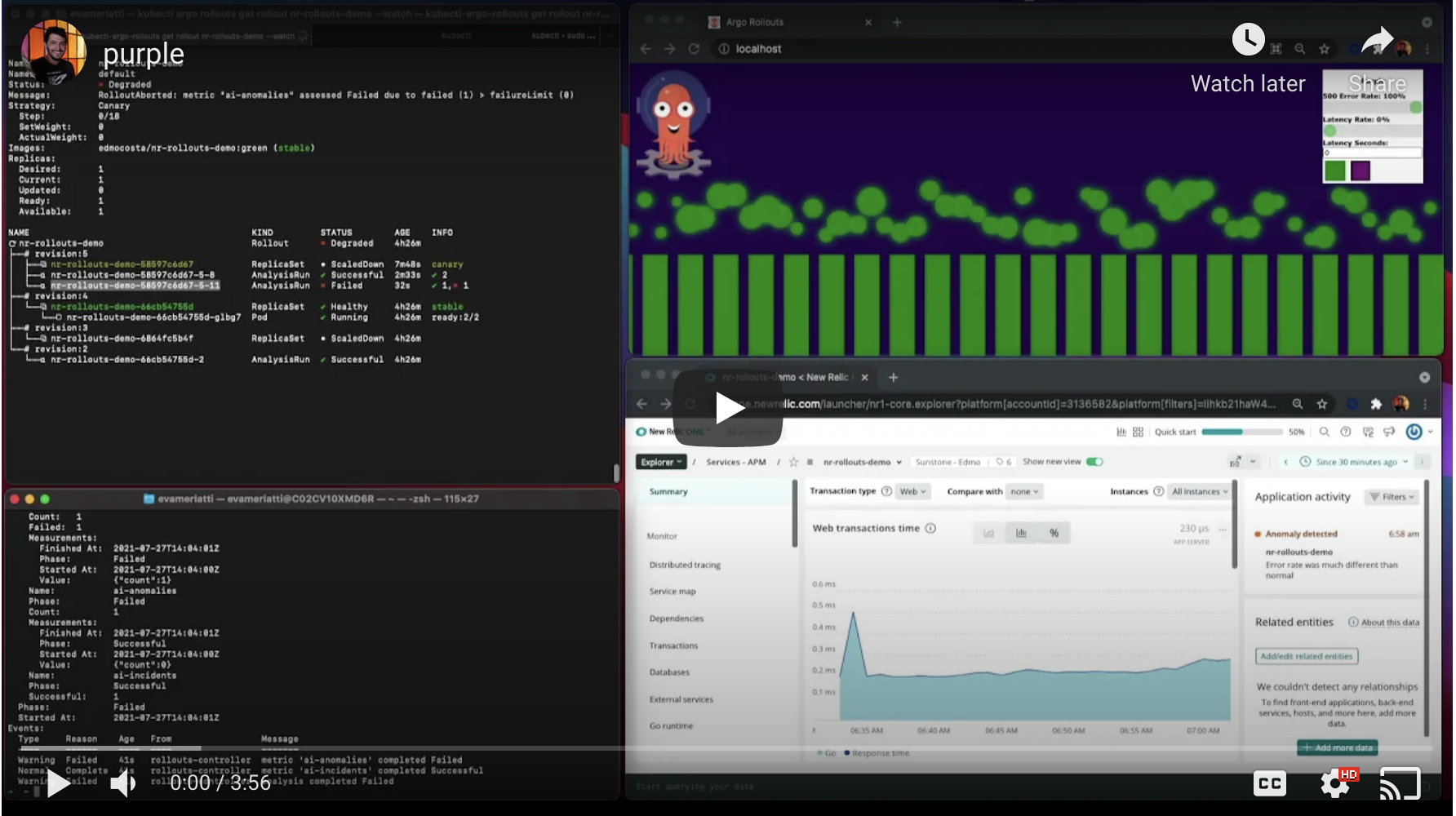Pick the green color swatch

(x=1335, y=171)
